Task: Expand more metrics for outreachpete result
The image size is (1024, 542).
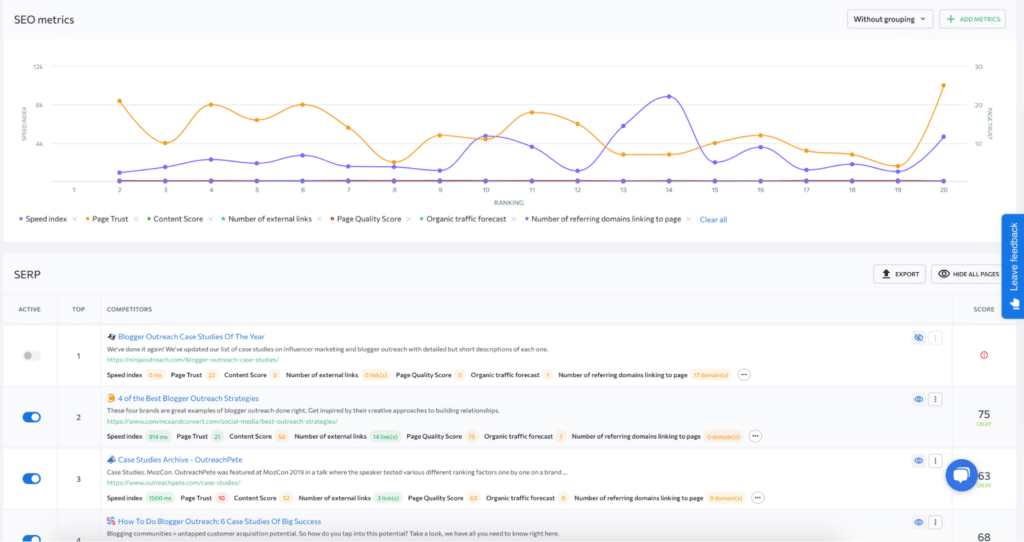Action: (x=758, y=498)
